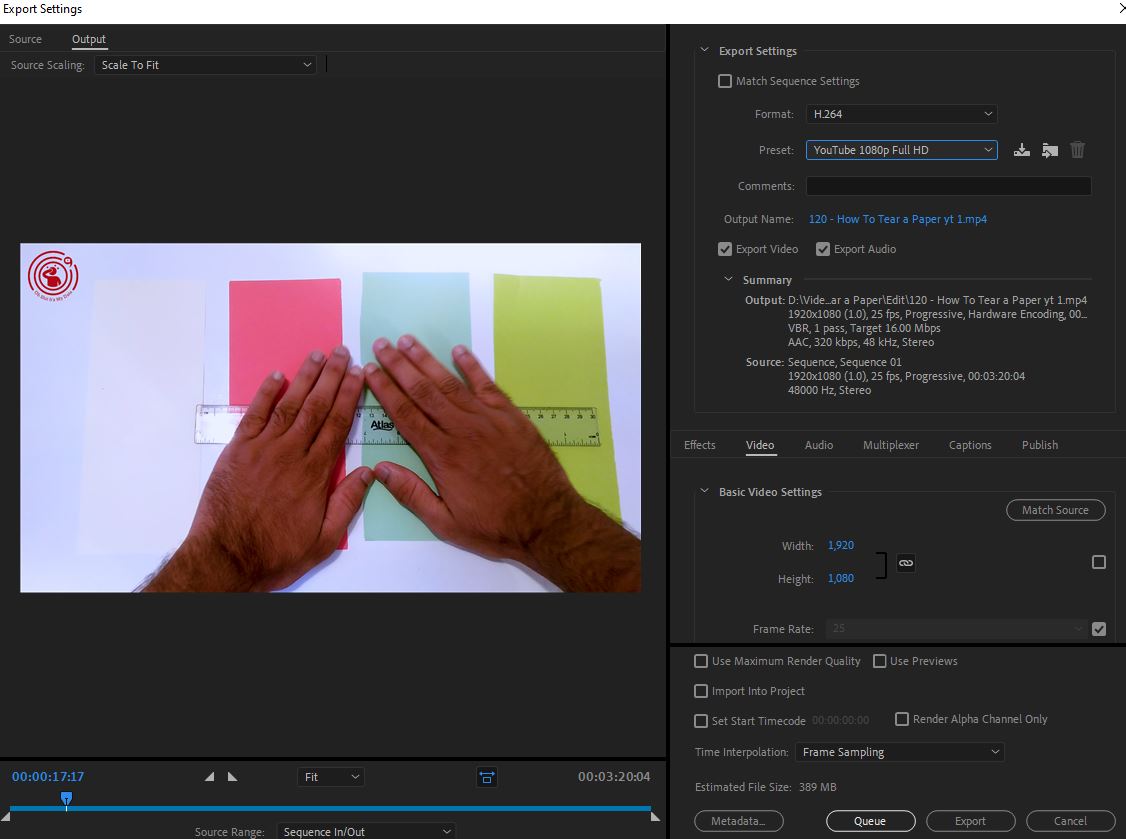Open the disabled Frame Rate dropdown
Screen dimensions: 1126x839
(x=956, y=629)
